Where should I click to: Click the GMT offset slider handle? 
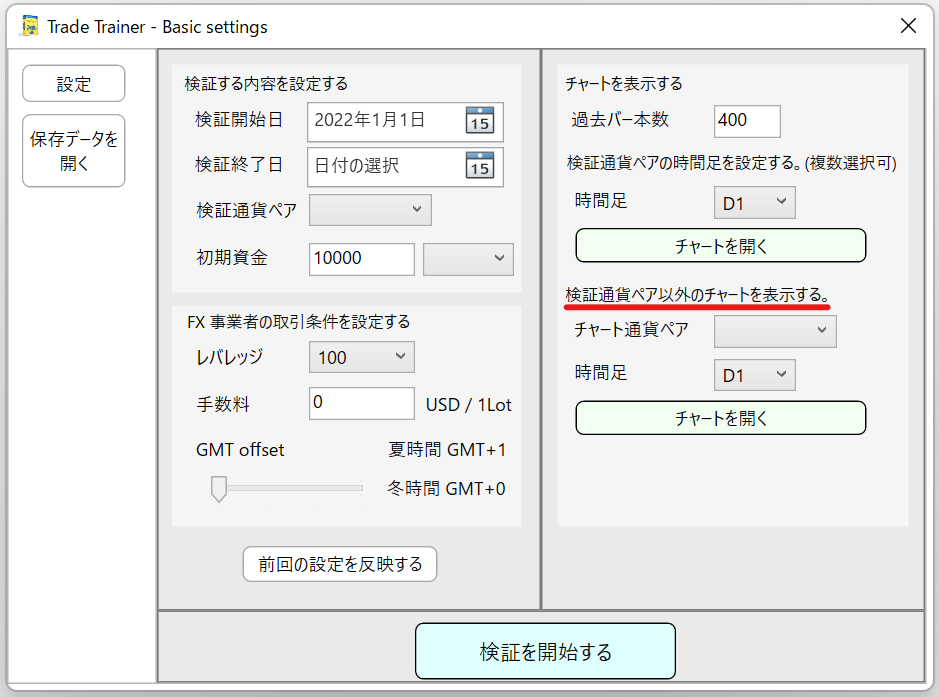(218, 488)
